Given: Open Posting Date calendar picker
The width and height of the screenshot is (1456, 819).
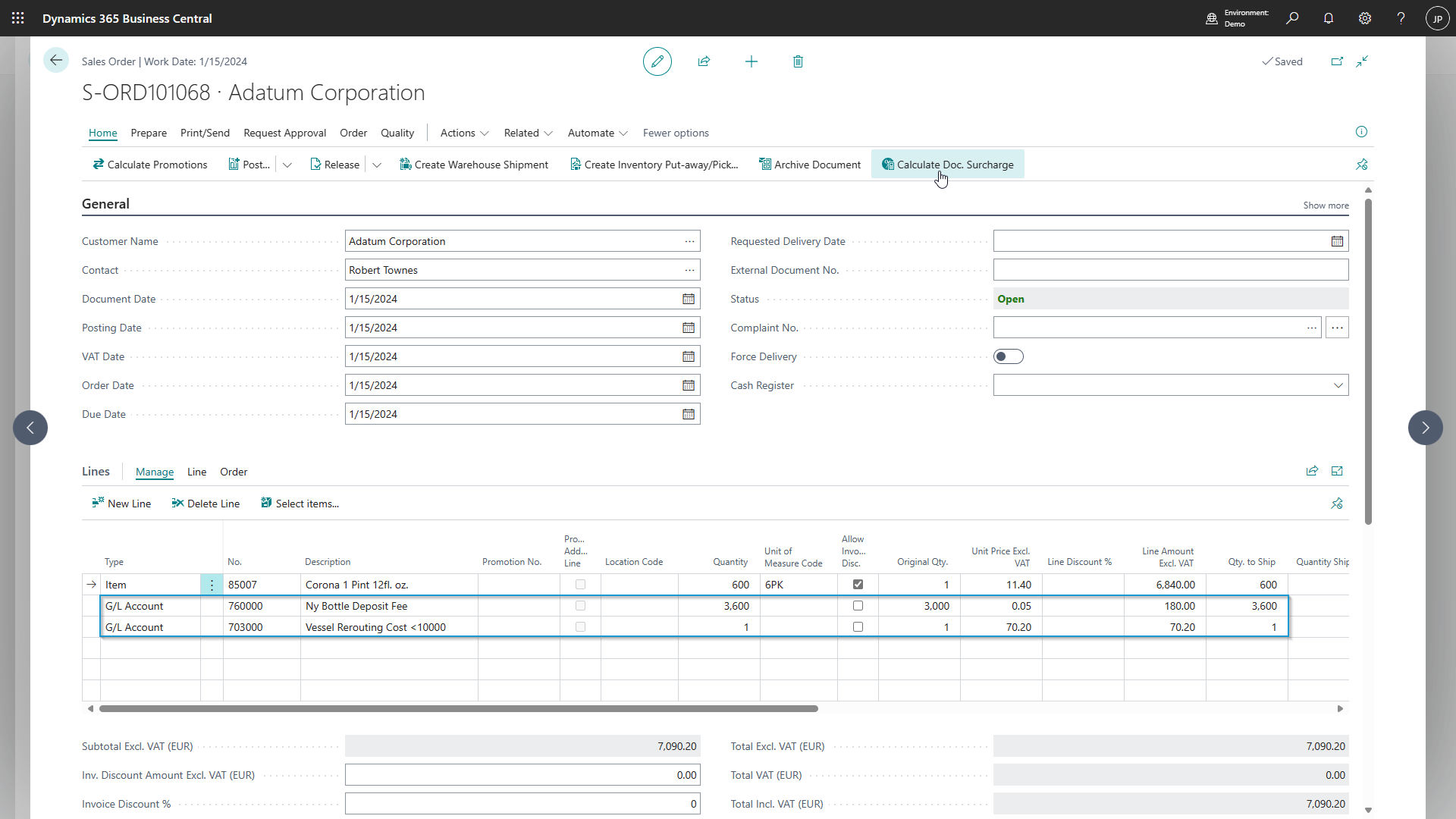Looking at the screenshot, I should [x=689, y=328].
